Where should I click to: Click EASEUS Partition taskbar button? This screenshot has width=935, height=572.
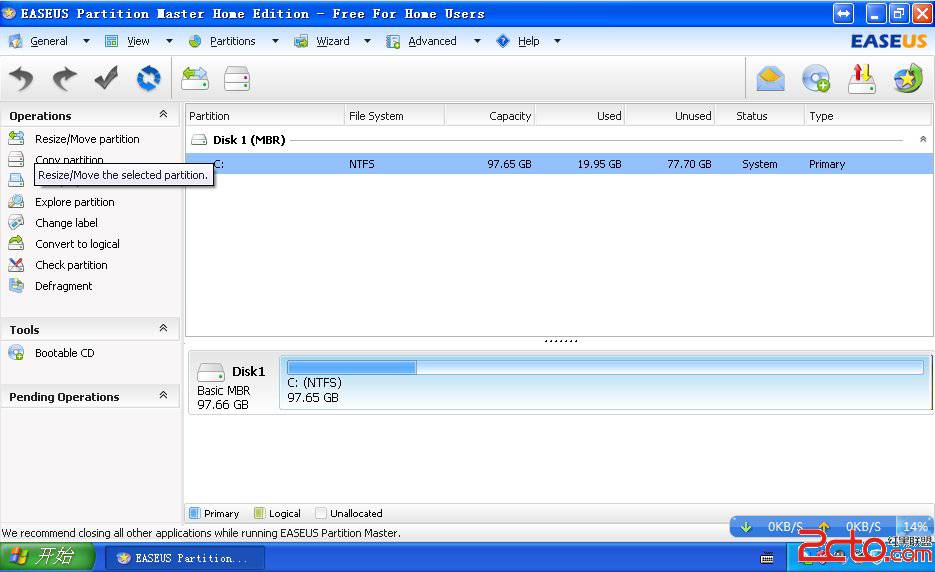[185, 558]
